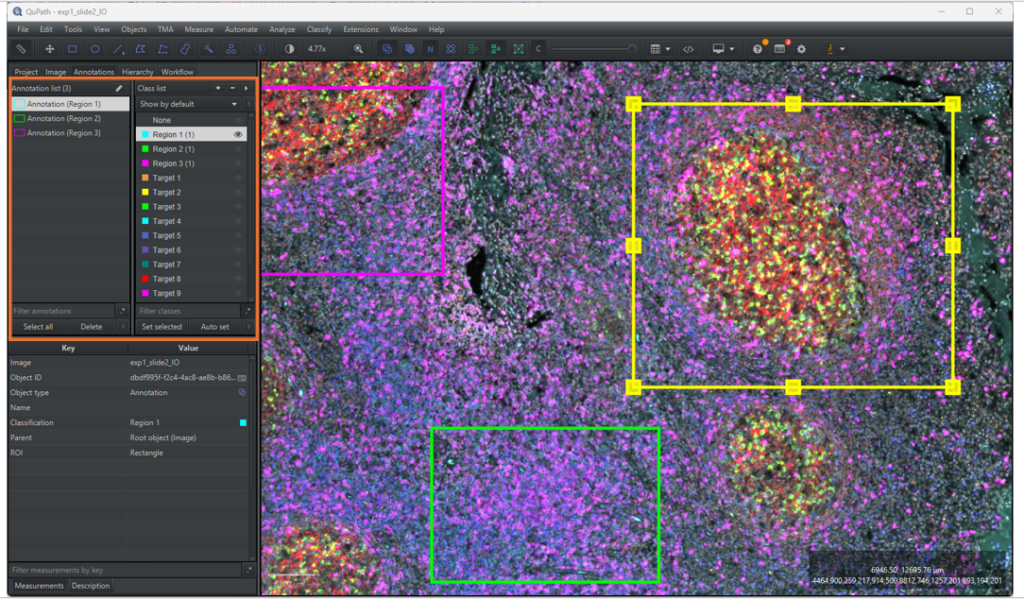Select the Points counting tool
This screenshot has height=599, width=1024.
tap(229, 47)
